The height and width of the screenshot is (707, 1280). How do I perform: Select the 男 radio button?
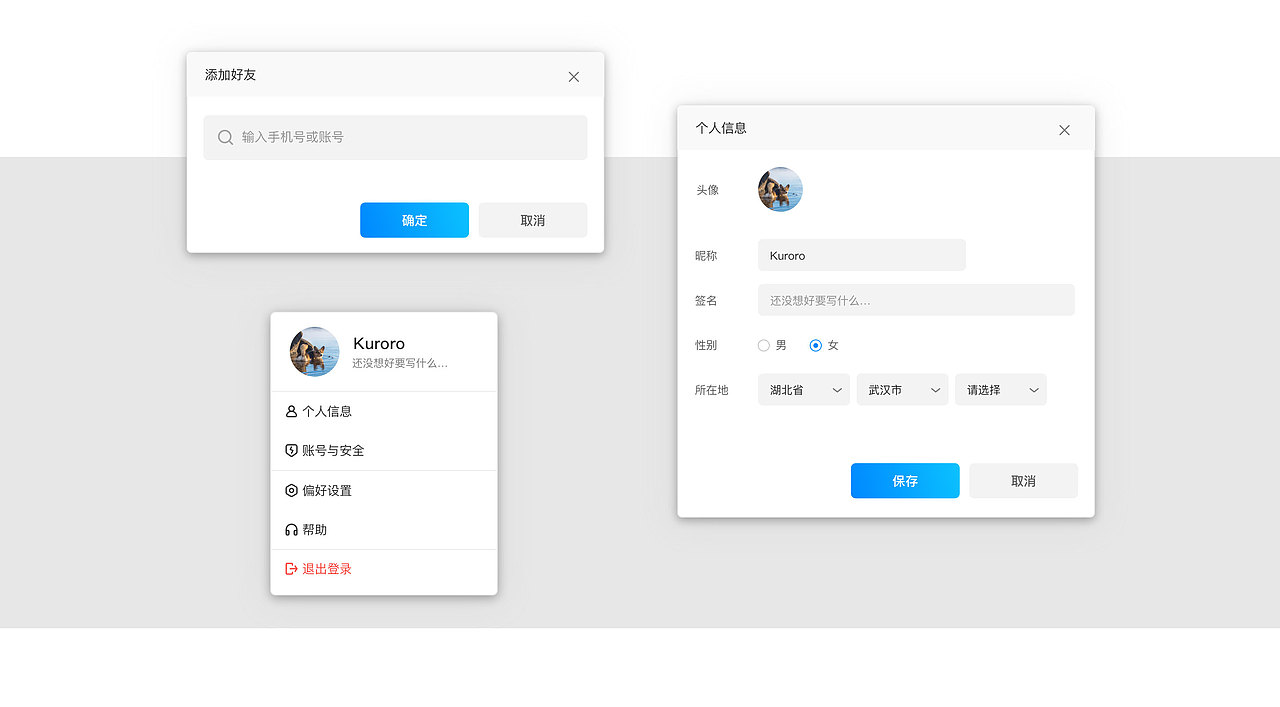pos(764,345)
